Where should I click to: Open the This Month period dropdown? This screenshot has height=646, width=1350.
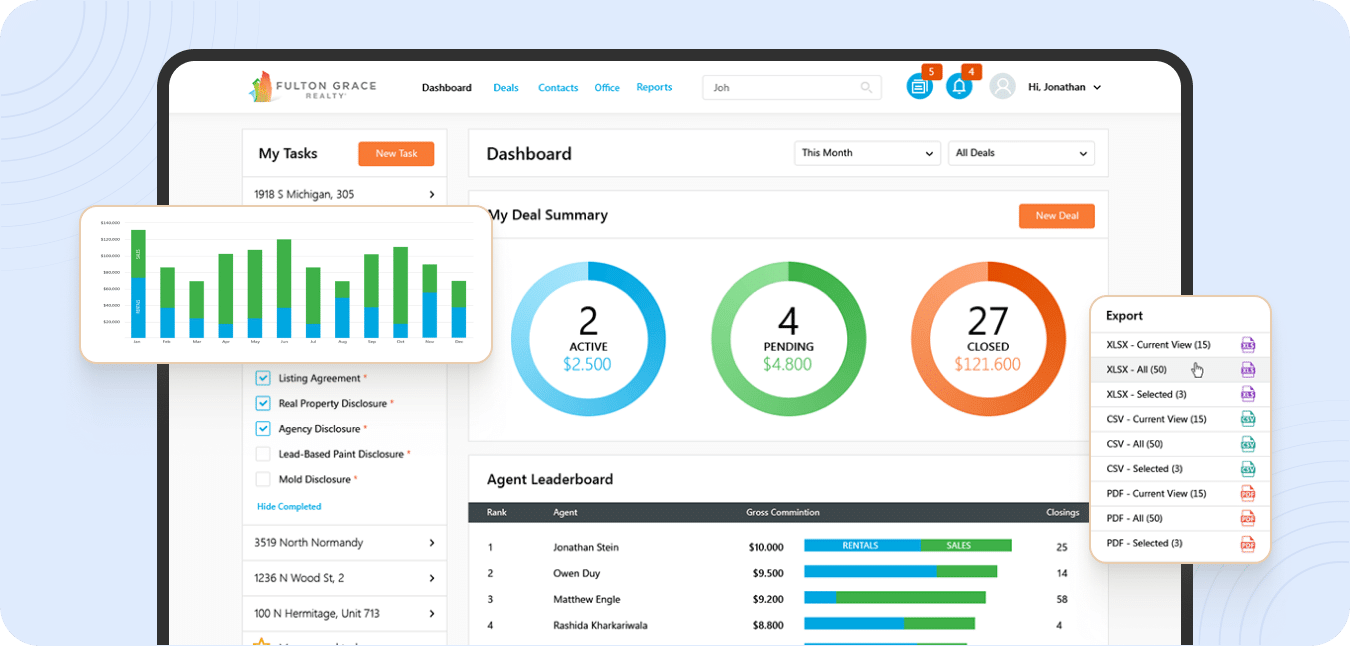(867, 153)
